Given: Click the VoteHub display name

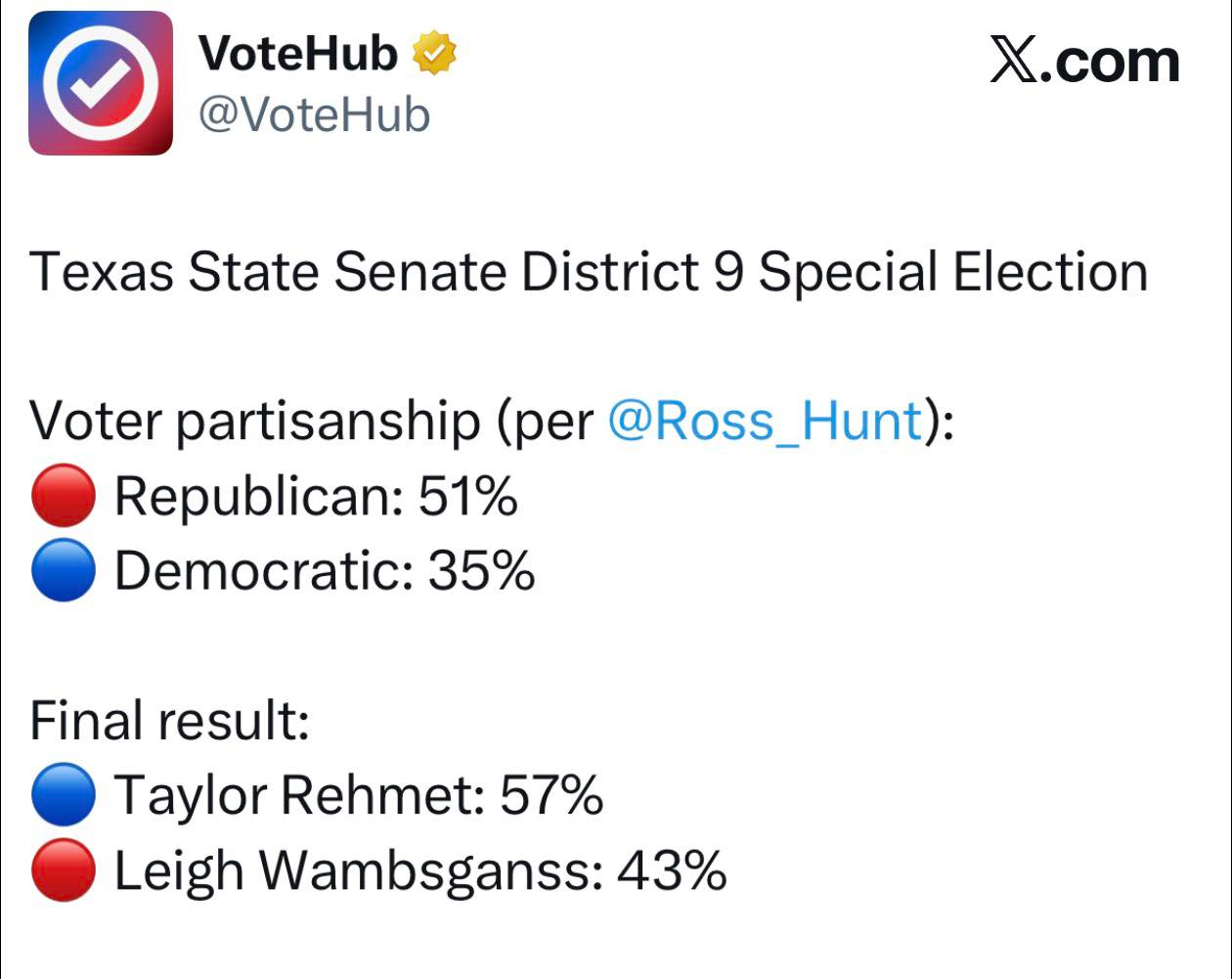Looking at the screenshot, I should pos(298,54).
